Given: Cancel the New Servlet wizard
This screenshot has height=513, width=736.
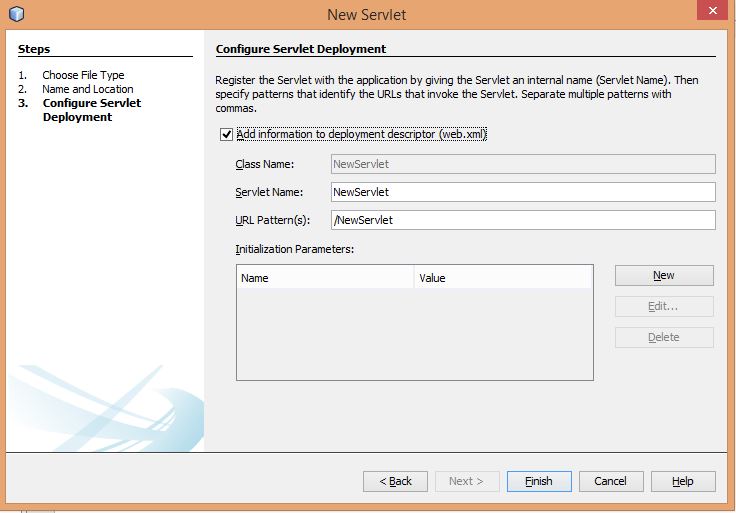Looking at the screenshot, I should [x=610, y=481].
